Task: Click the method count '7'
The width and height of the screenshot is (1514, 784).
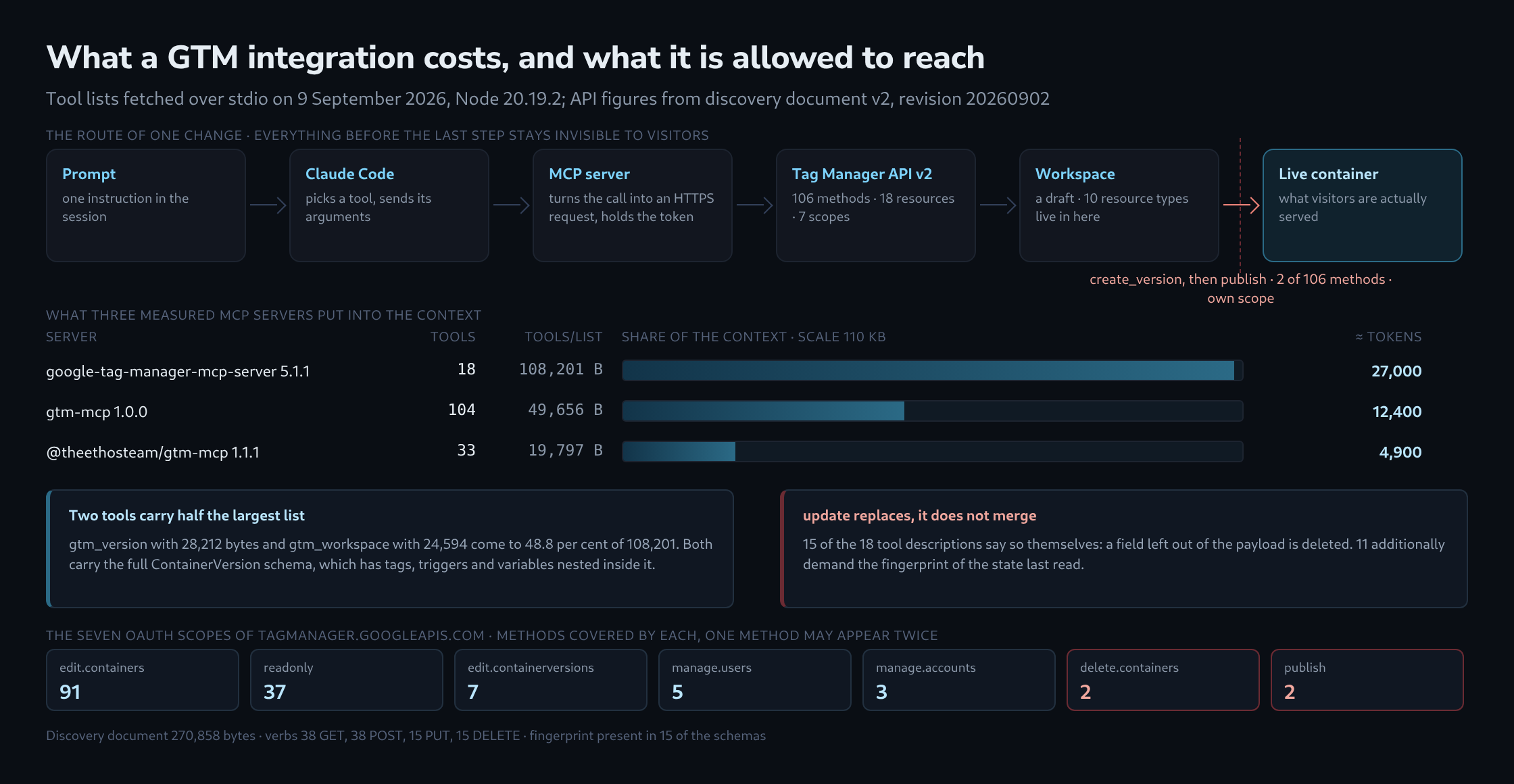Action: pyautogui.click(x=473, y=692)
